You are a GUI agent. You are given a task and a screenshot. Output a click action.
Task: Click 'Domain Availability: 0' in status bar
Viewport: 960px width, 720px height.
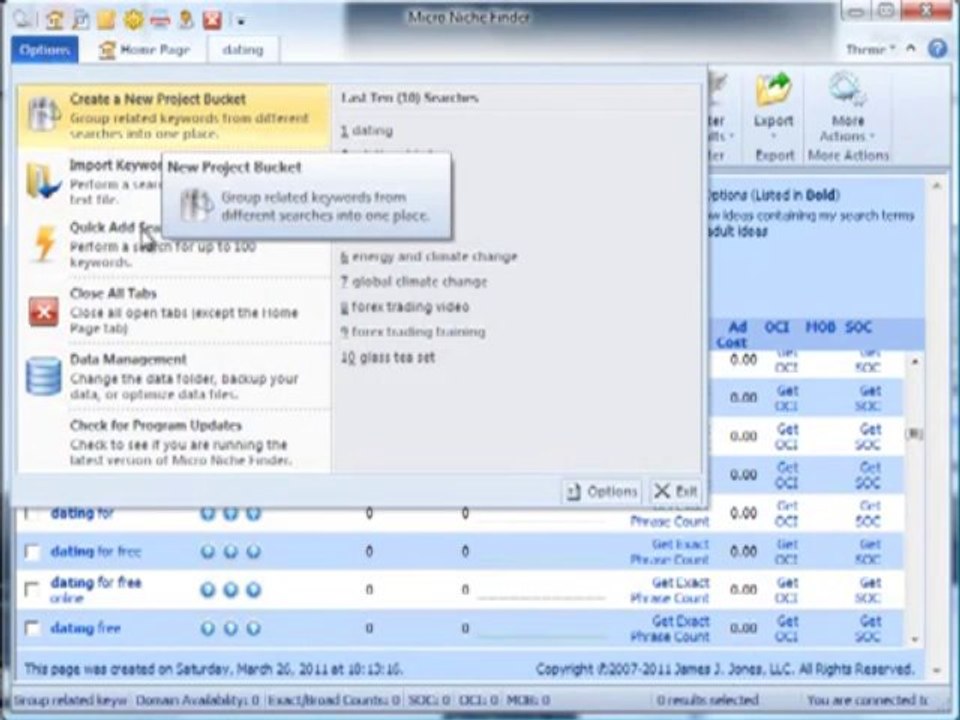pos(197,699)
